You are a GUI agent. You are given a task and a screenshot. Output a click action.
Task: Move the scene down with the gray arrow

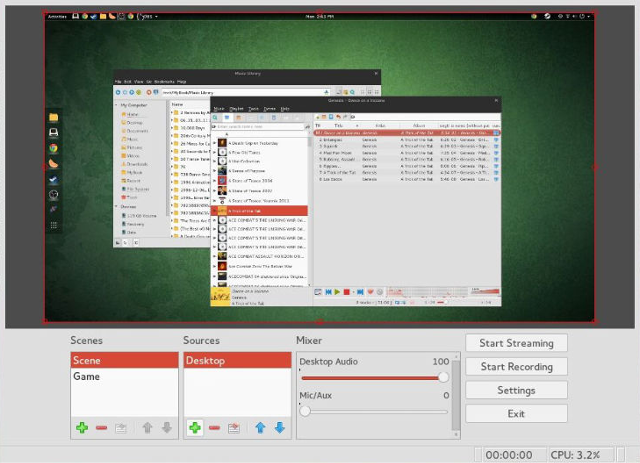(167, 427)
